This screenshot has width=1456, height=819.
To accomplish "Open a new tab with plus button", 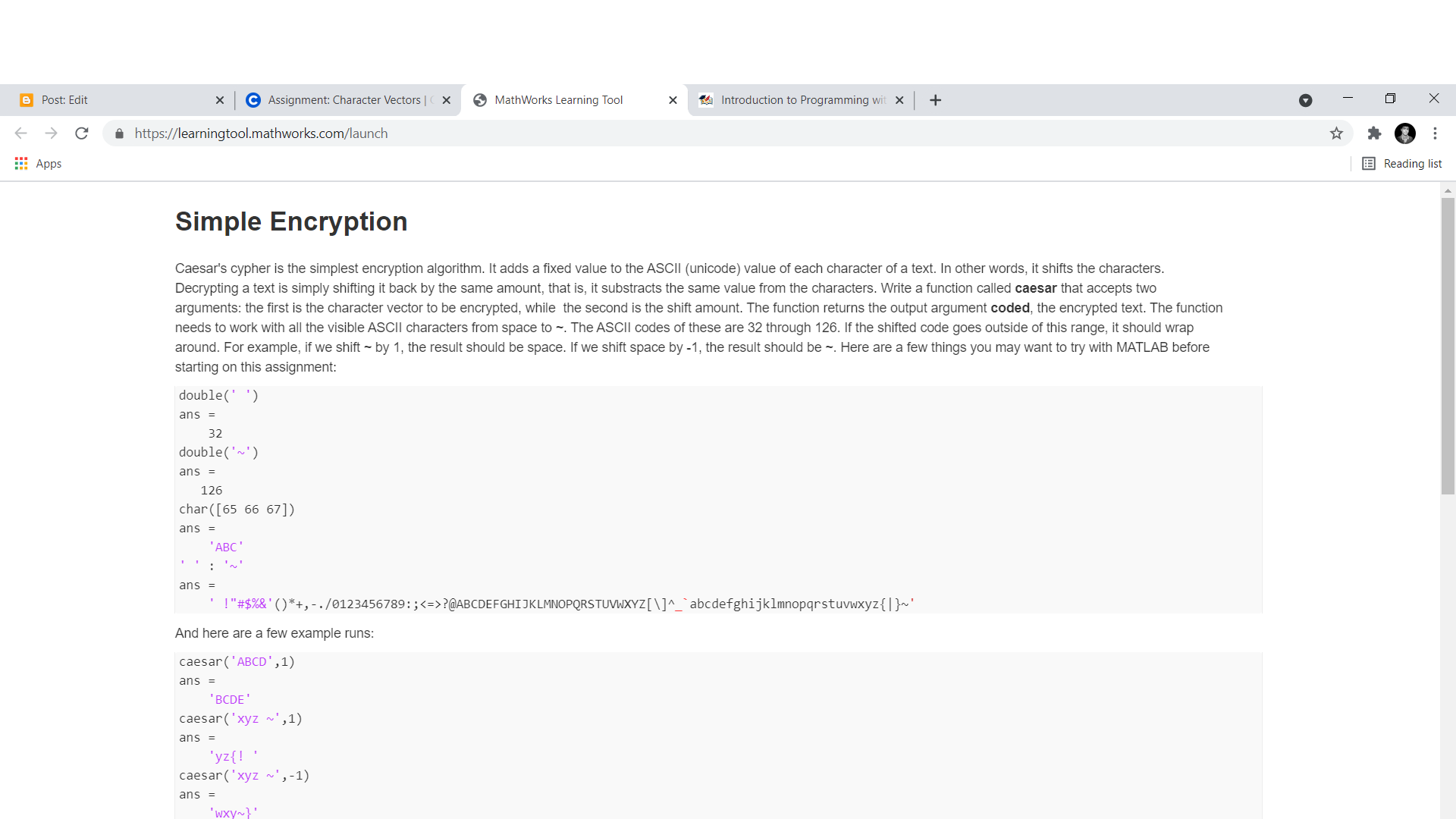I will tap(935, 100).
